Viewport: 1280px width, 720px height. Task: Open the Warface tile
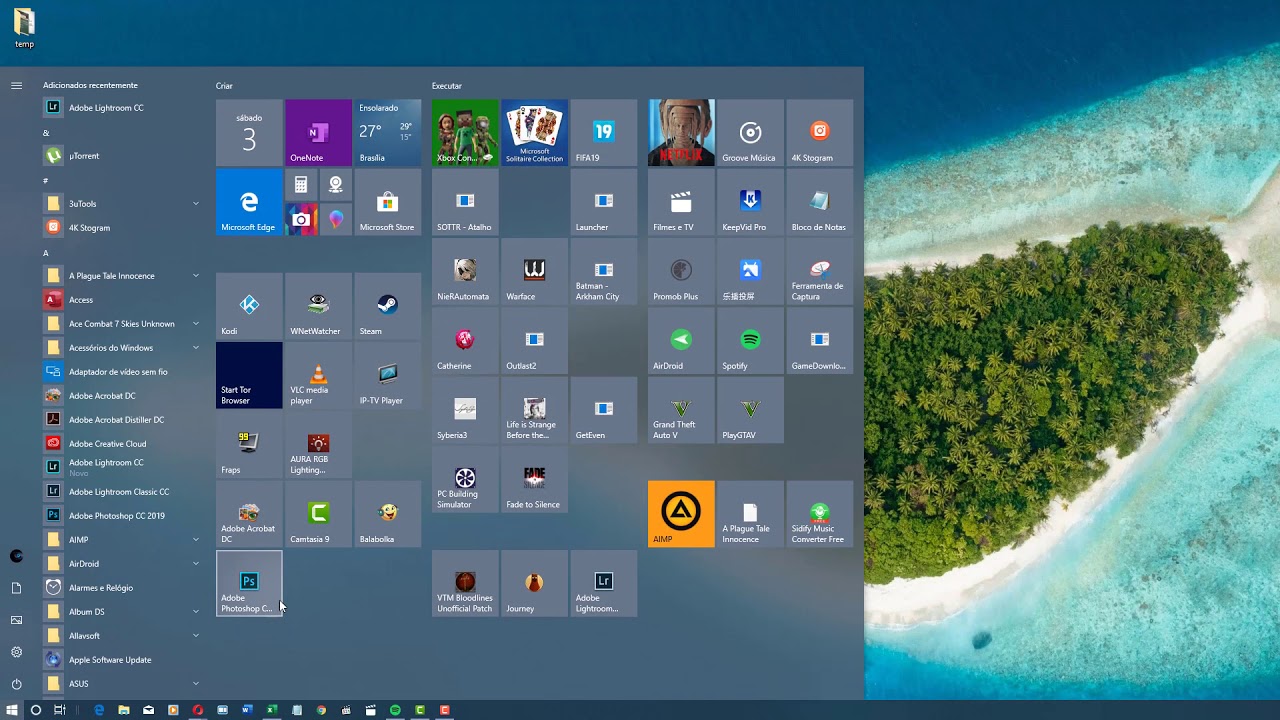click(x=534, y=271)
